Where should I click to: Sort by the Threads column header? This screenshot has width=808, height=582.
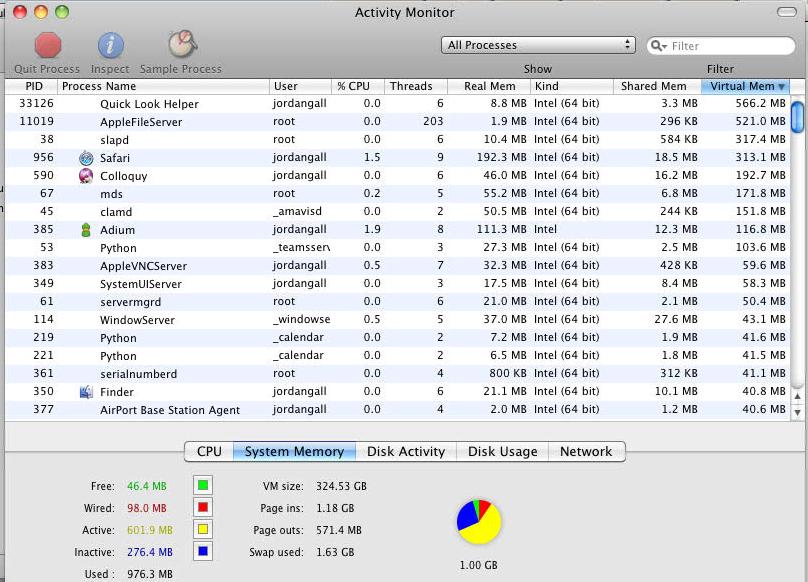coord(416,86)
